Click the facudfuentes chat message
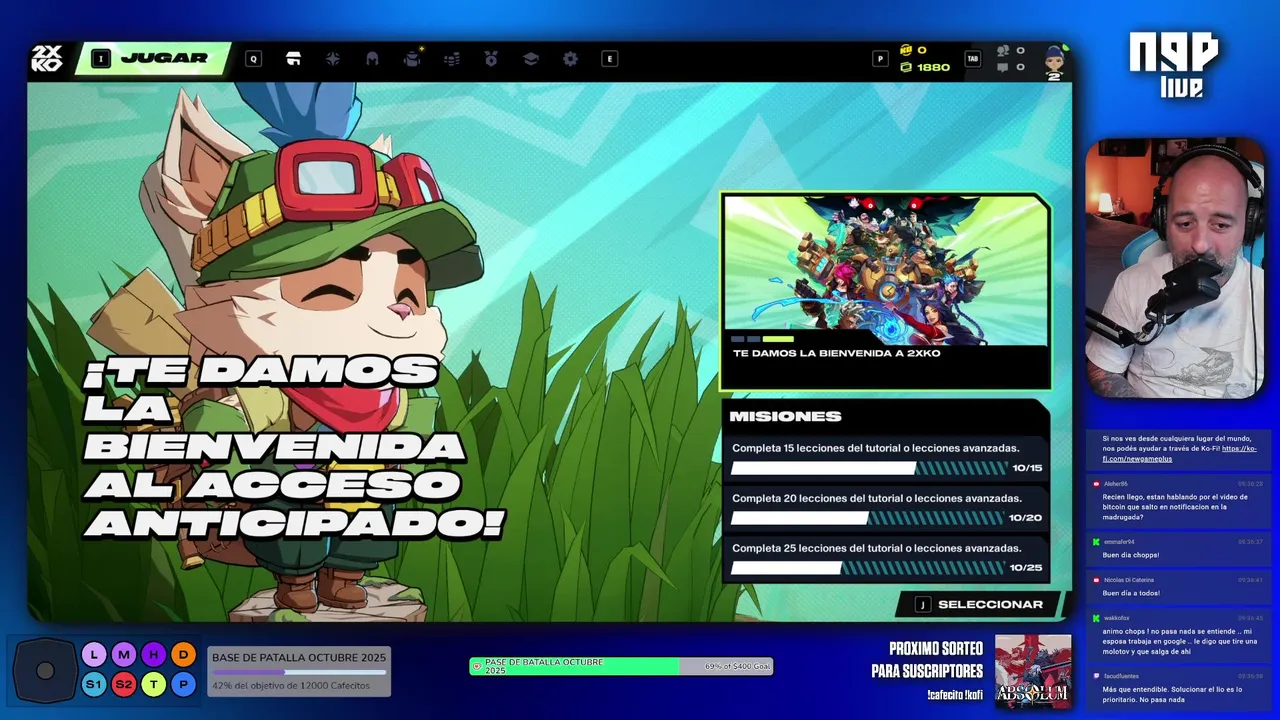 pos(1178,688)
